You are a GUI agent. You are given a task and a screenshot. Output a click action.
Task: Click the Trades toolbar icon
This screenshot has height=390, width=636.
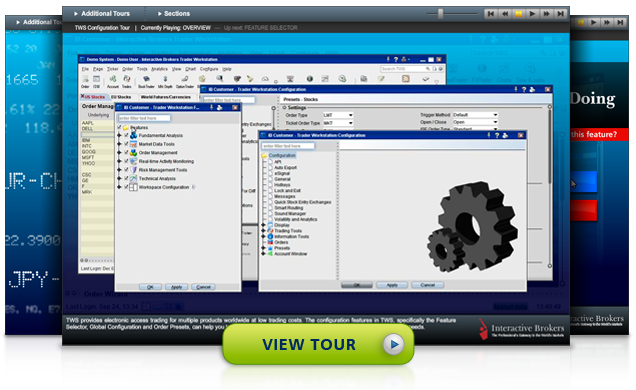tap(127, 81)
